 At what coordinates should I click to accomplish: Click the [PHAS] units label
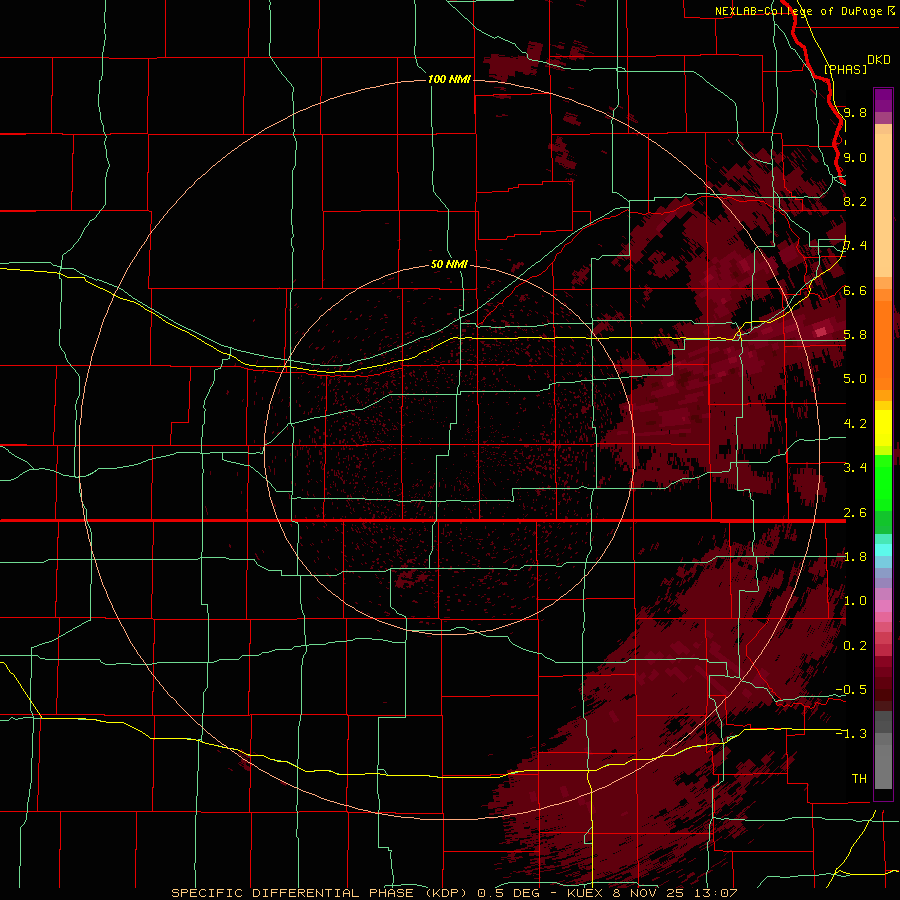point(845,69)
